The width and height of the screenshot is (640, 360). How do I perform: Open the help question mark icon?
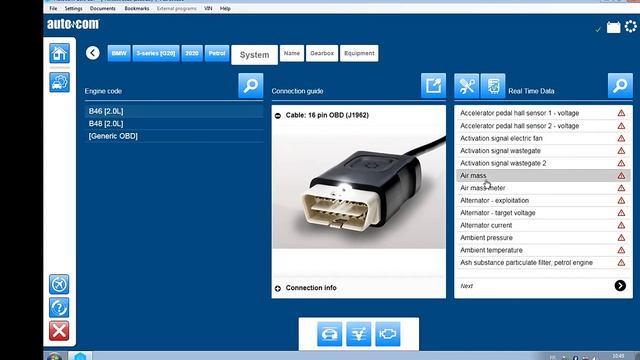pyautogui.click(x=59, y=307)
